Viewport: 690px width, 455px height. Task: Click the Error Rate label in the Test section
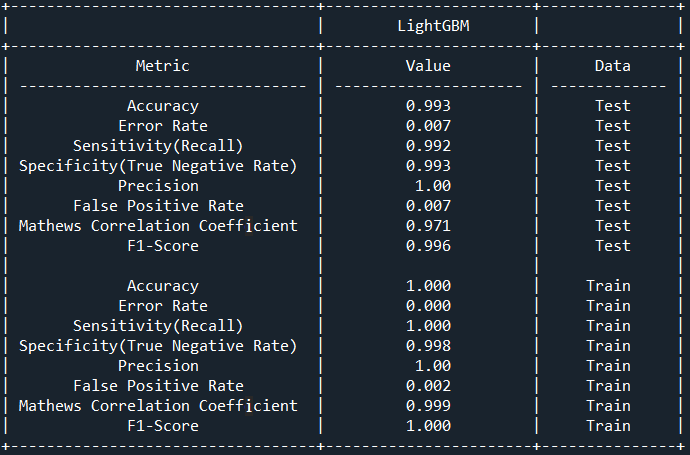pyautogui.click(x=162, y=126)
